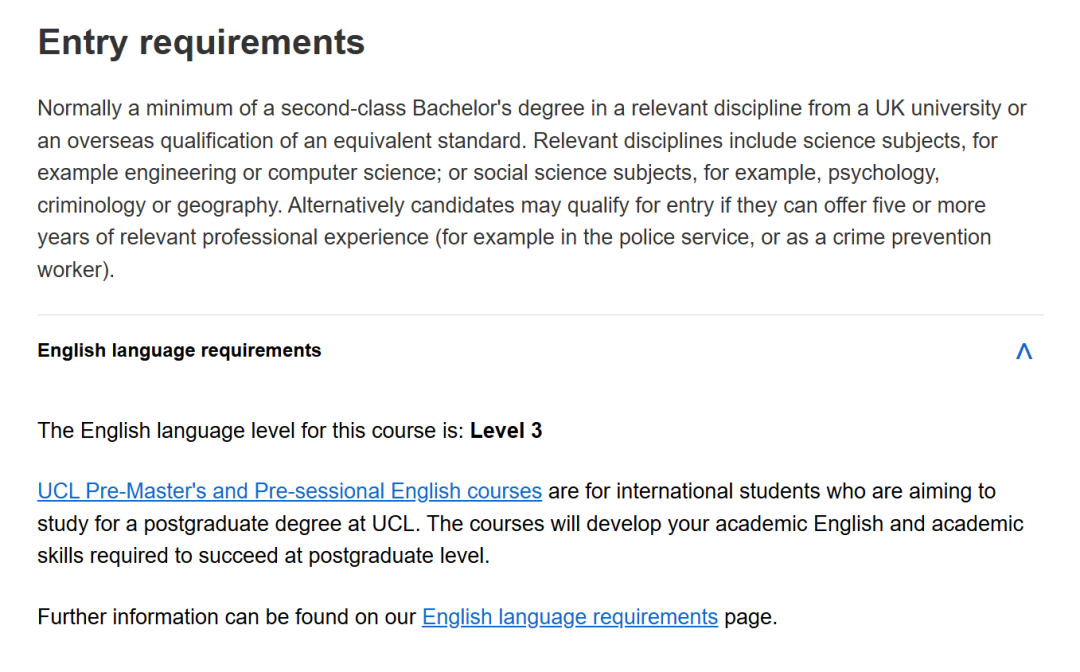Click 'The English language level for this course' text
This screenshot has height=672, width=1080.
tap(250, 431)
